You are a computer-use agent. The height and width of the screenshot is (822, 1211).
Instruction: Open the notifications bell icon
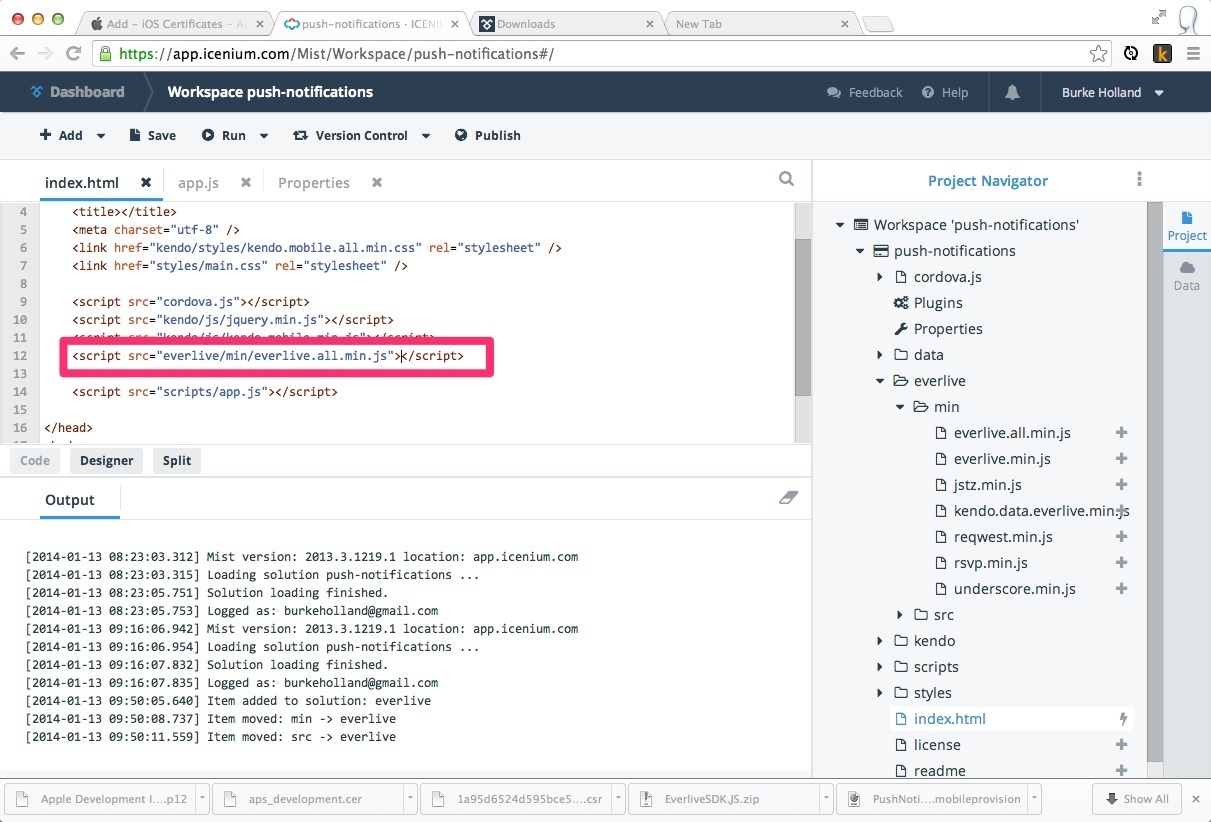point(1012,92)
